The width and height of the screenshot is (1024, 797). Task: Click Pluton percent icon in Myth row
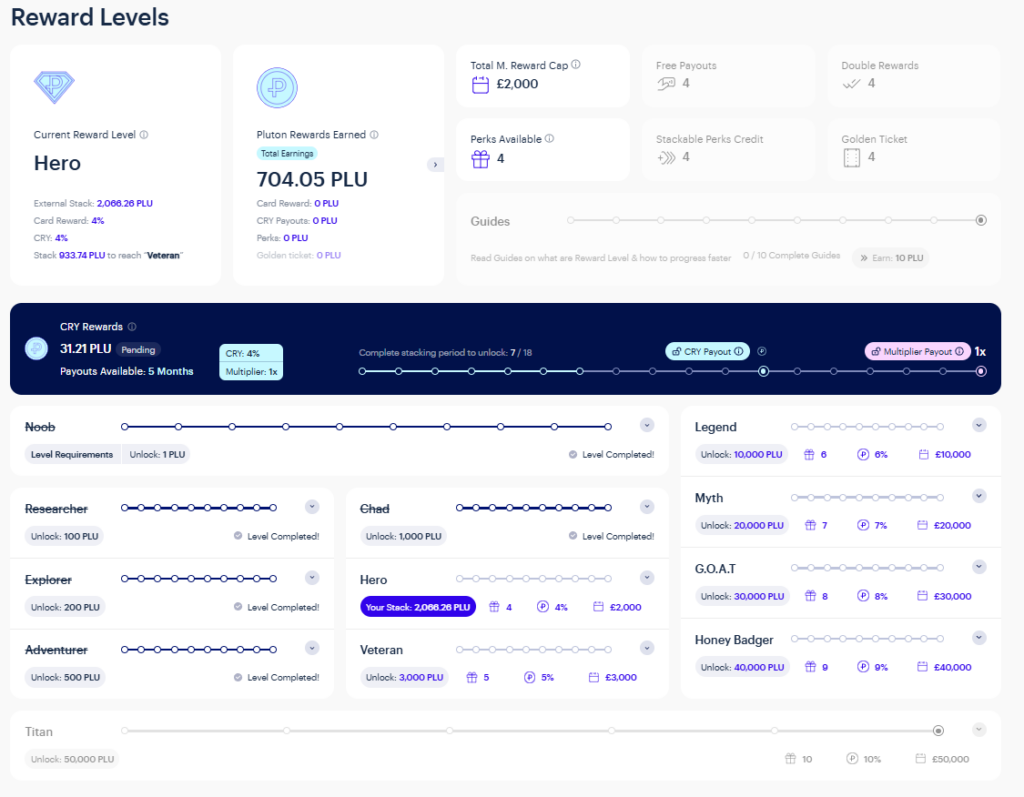863,525
